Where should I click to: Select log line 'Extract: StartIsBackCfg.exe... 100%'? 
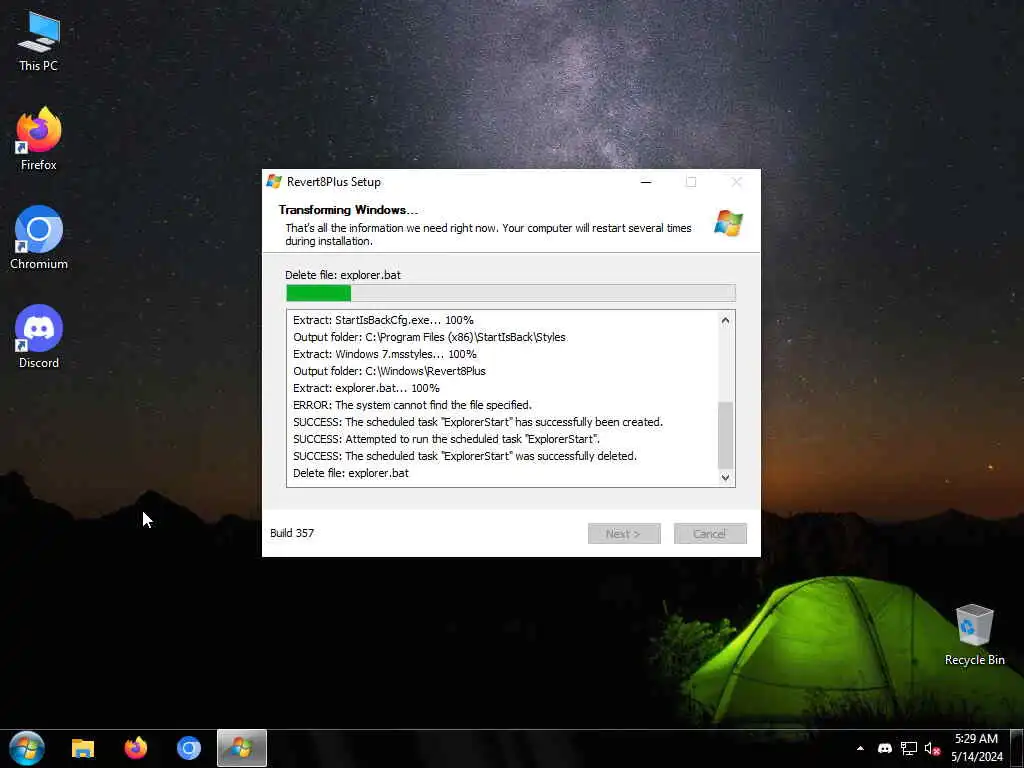click(x=383, y=320)
